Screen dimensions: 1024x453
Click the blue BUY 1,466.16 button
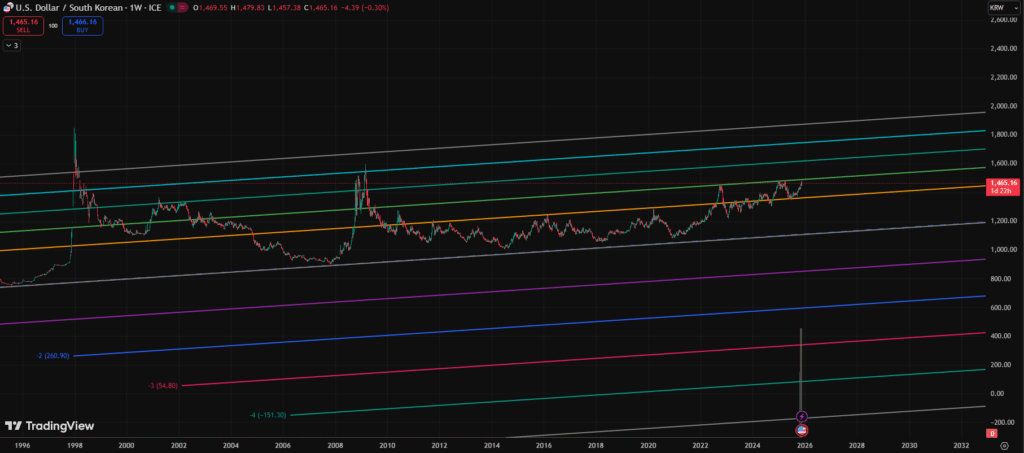[x=83, y=25]
